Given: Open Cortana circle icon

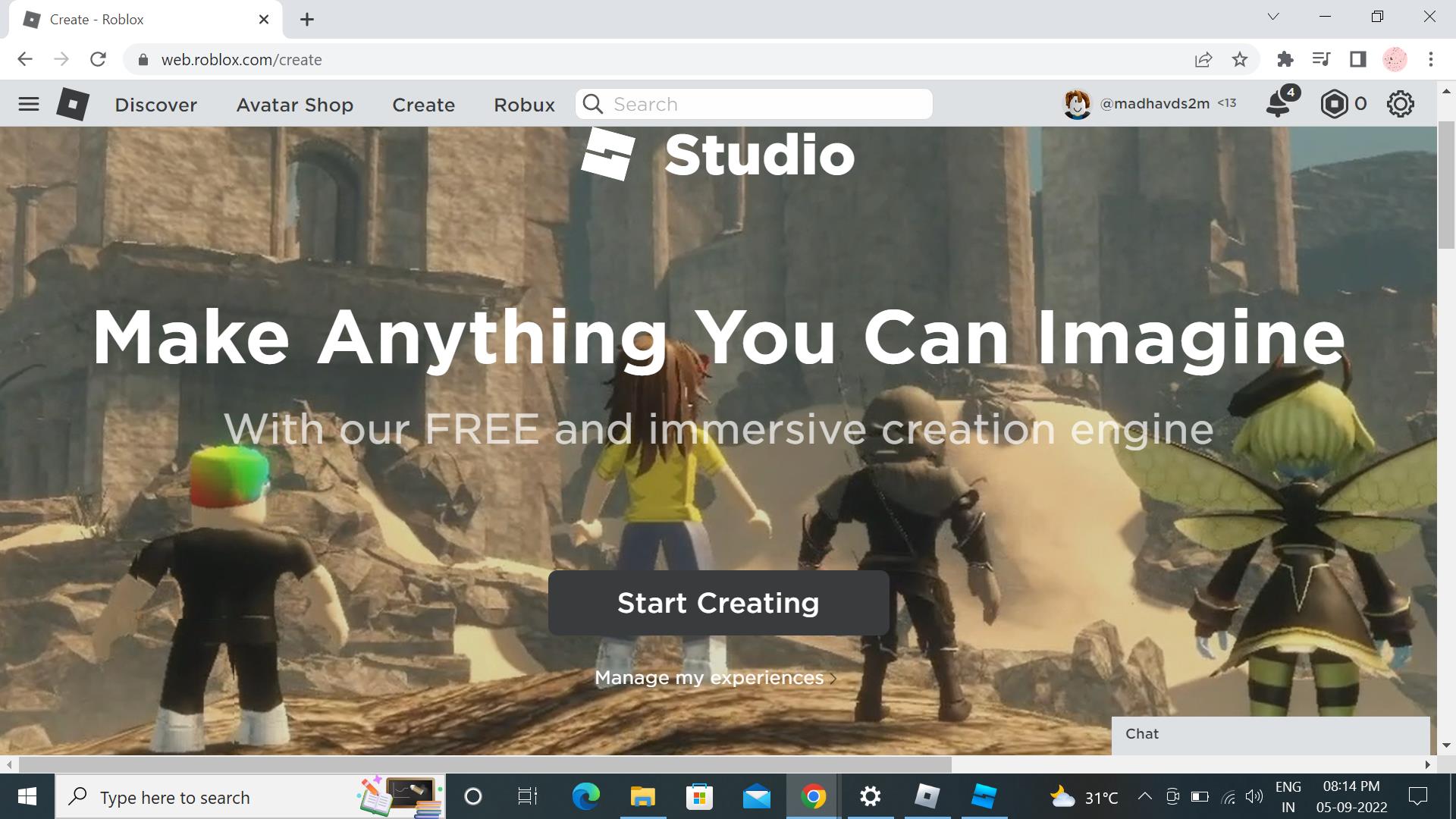Looking at the screenshot, I should (x=472, y=797).
